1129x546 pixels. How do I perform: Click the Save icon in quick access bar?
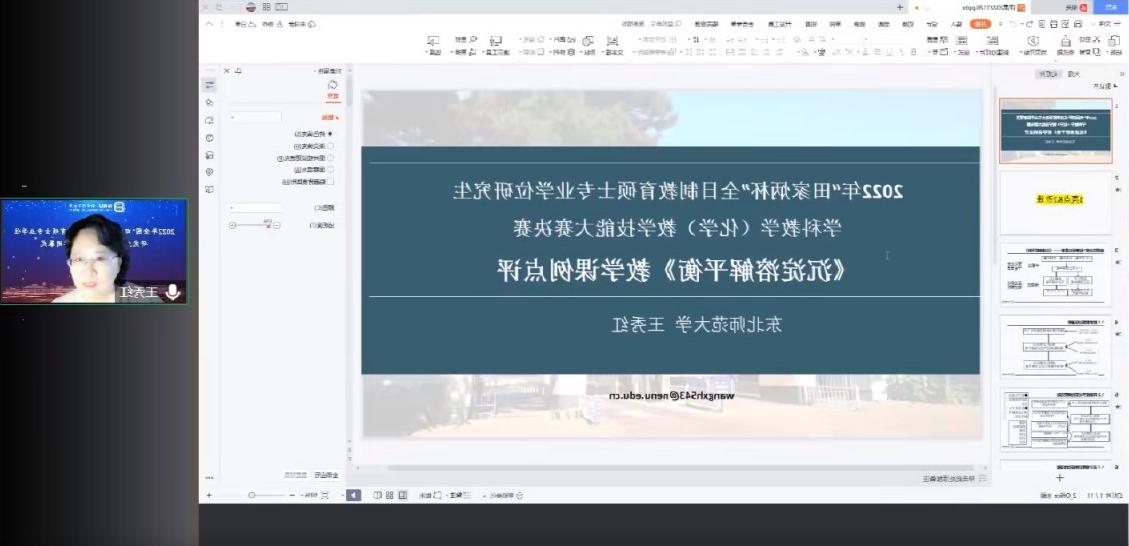point(1077,24)
